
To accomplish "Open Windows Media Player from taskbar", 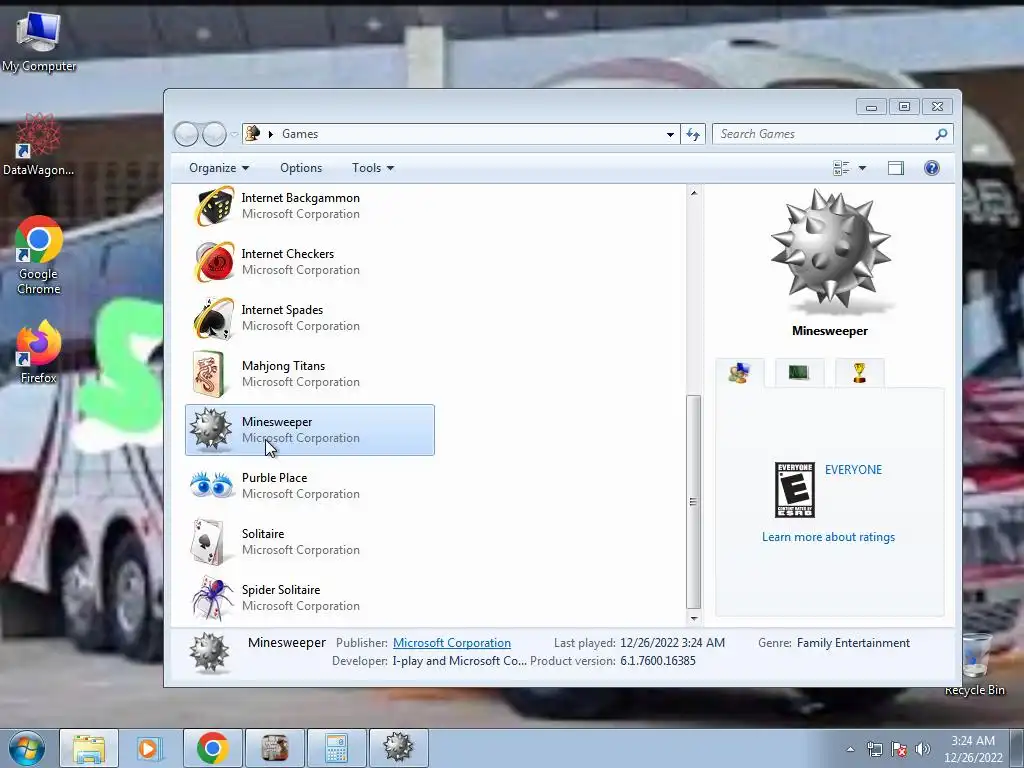I will tap(150, 748).
